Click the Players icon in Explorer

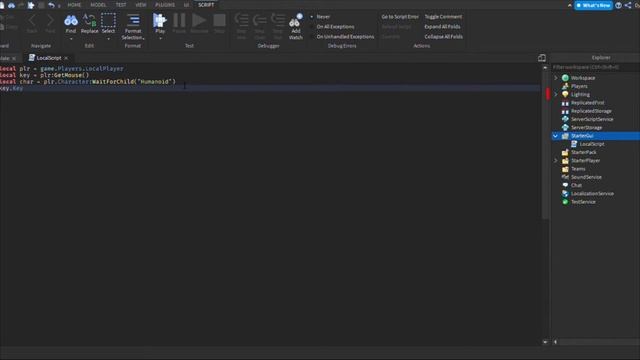(565, 86)
